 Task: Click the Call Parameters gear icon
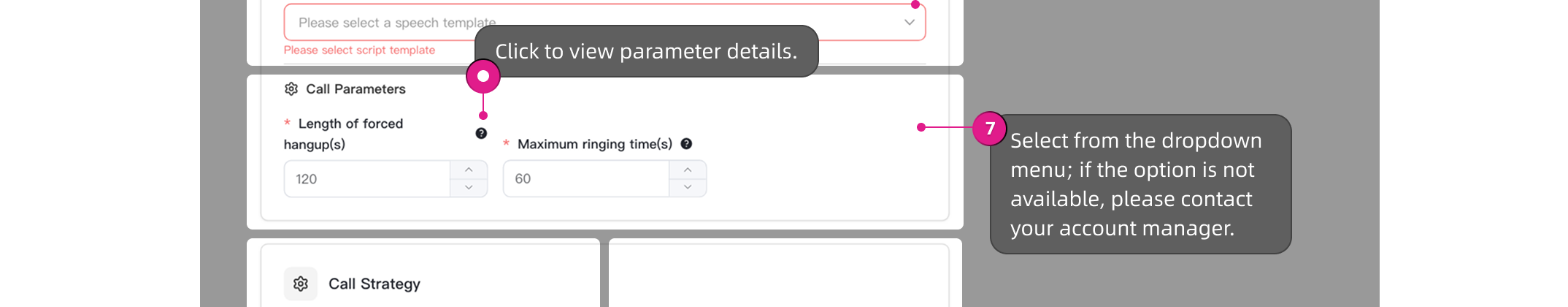point(291,89)
